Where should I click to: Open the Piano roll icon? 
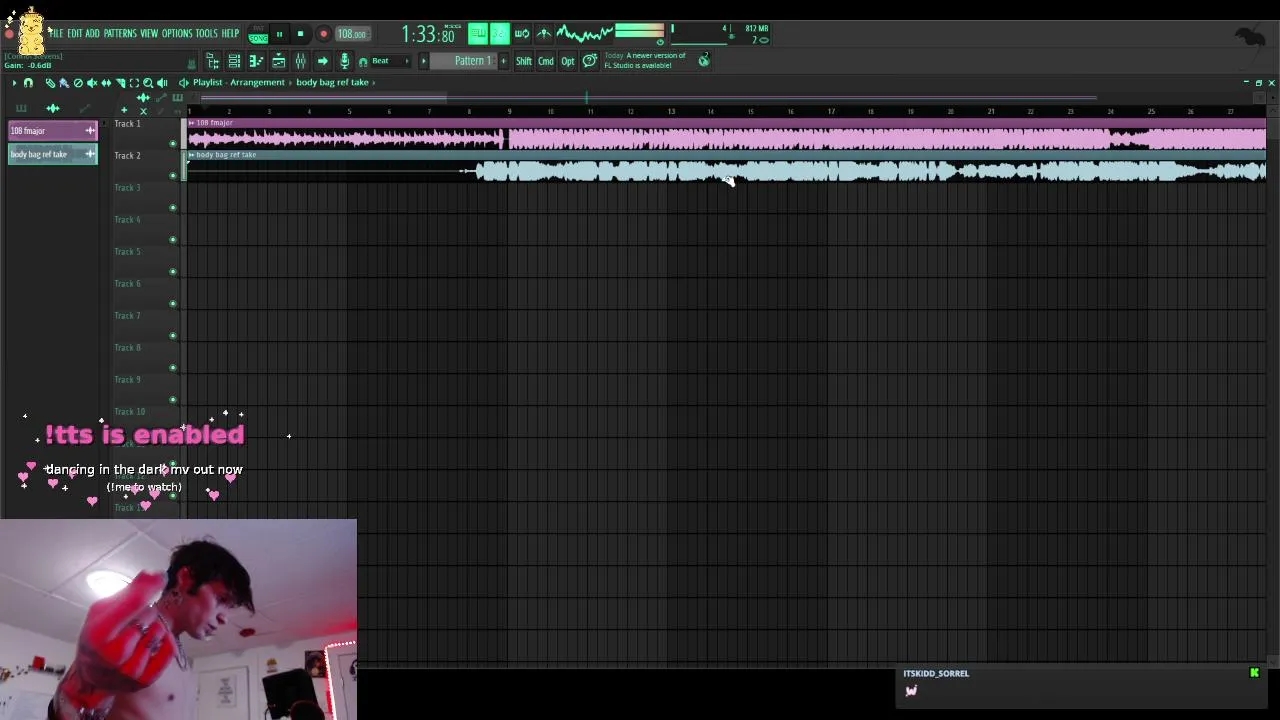(256, 61)
